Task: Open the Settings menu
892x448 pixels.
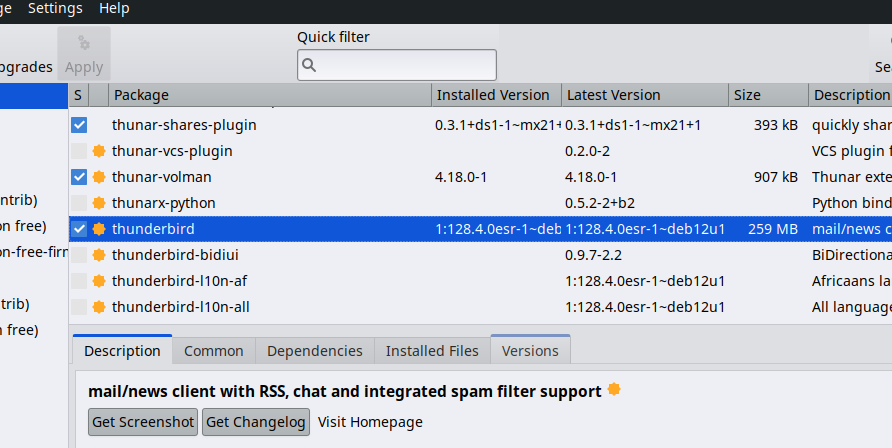Action: [55, 9]
